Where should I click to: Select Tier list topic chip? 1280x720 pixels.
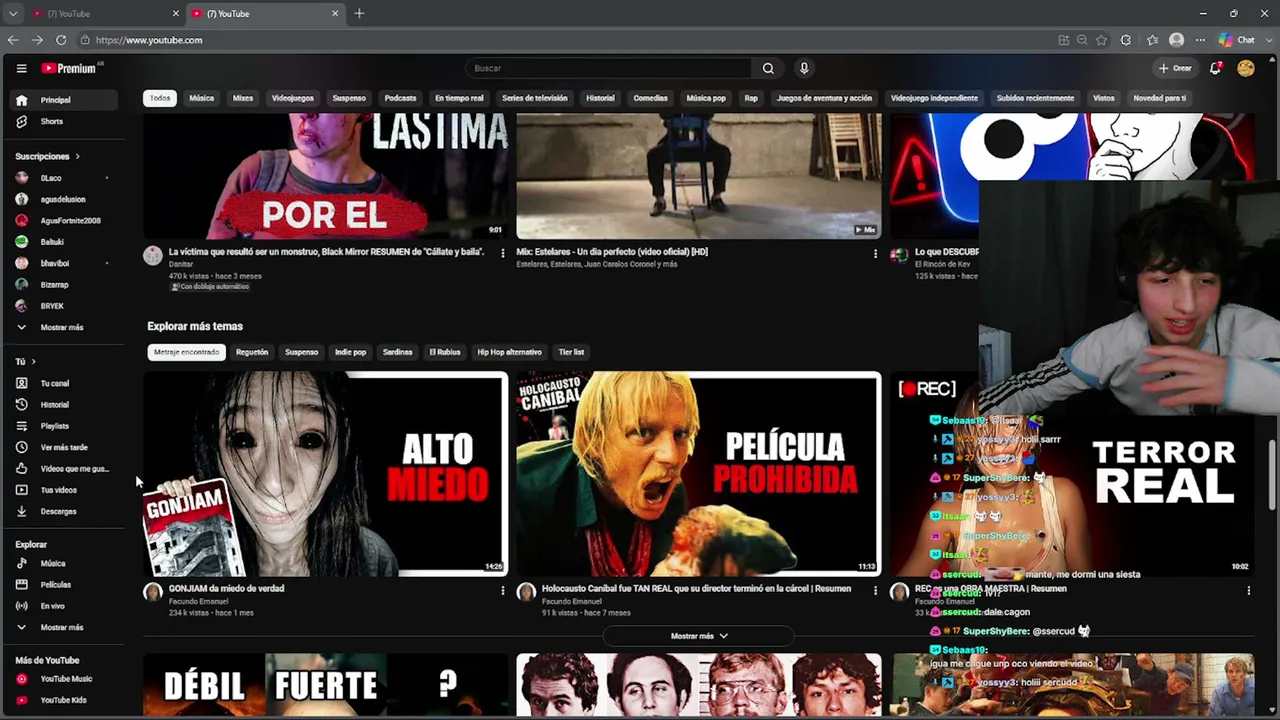[x=571, y=352]
